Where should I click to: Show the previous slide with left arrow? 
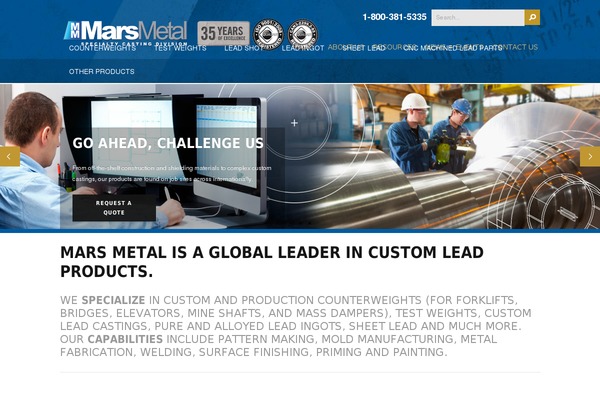tap(10, 156)
